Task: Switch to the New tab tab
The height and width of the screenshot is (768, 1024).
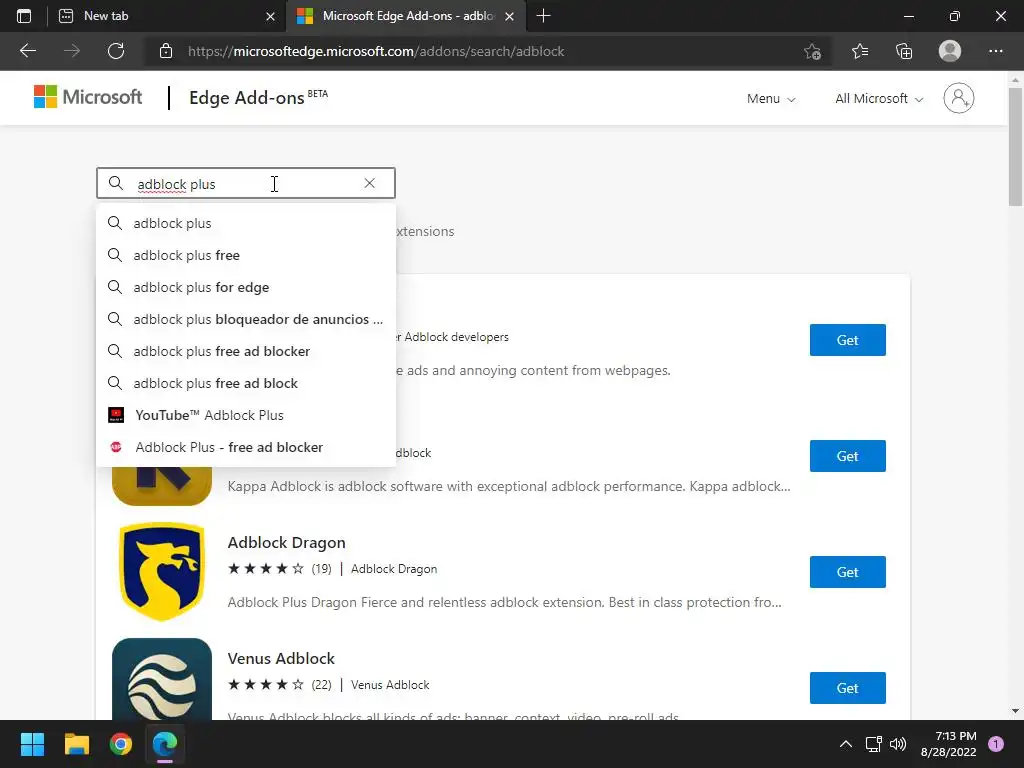Action: [167, 16]
